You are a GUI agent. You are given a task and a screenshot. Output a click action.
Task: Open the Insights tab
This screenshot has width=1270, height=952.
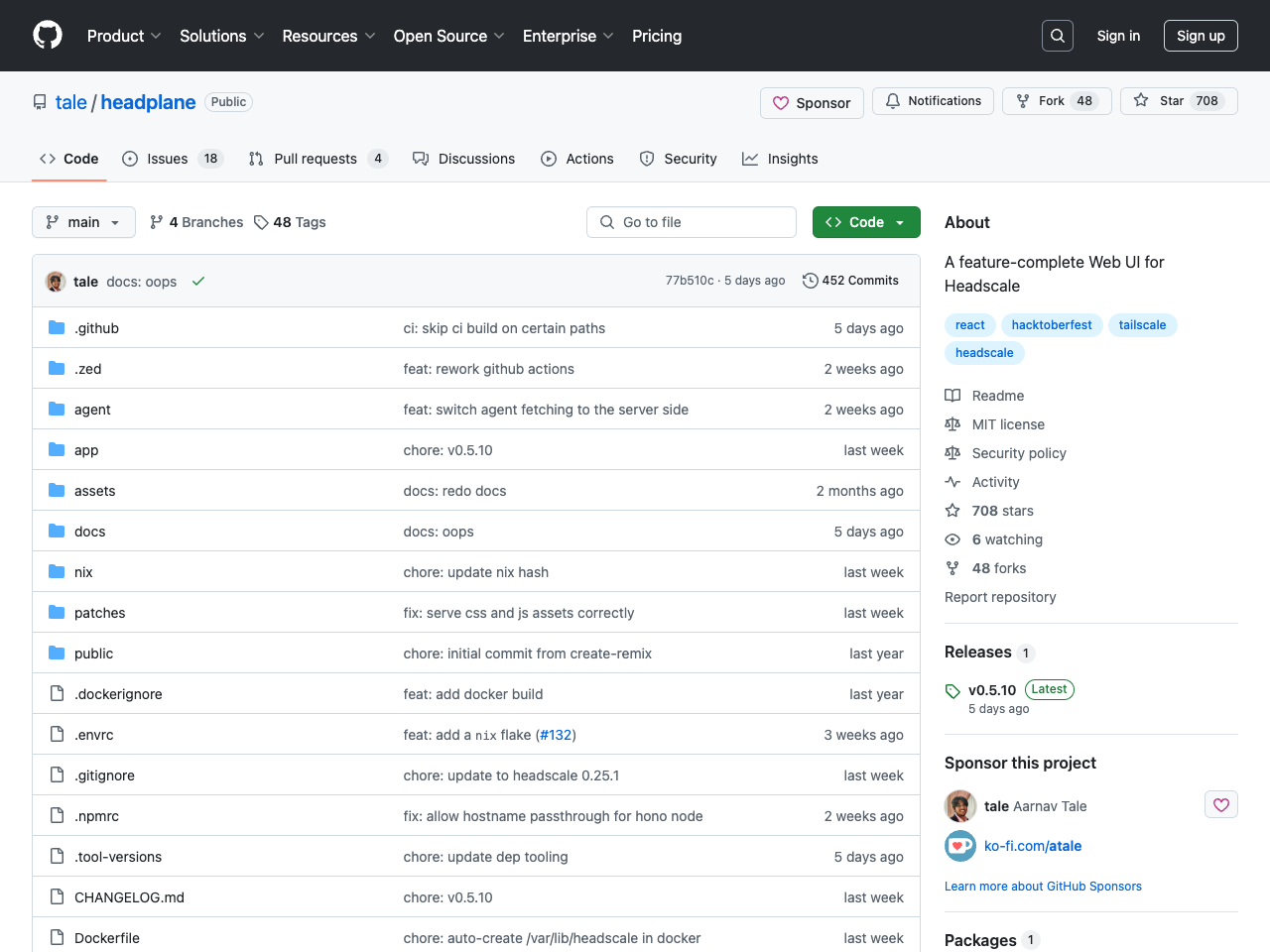780,159
